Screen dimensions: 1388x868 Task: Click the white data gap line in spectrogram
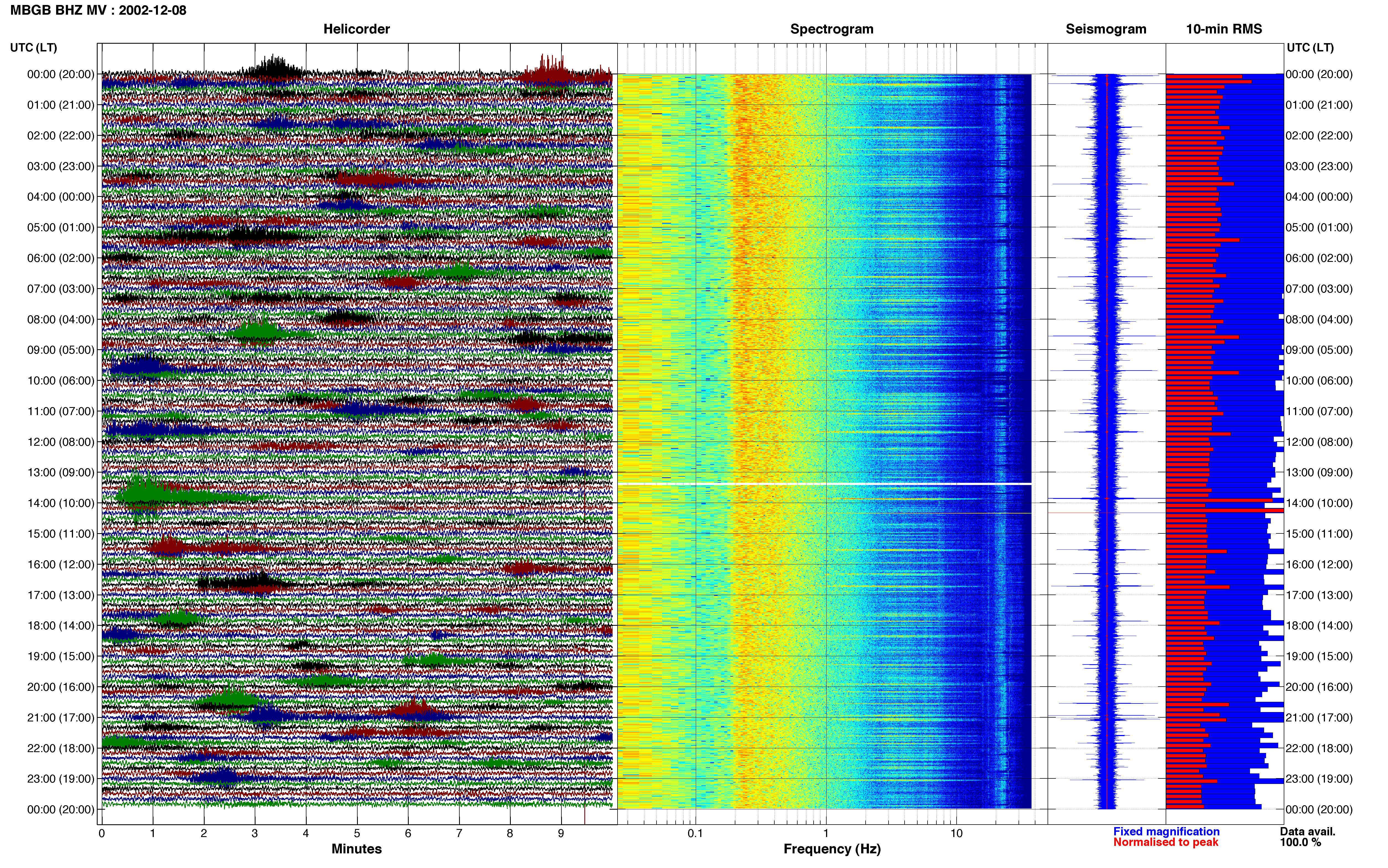(x=824, y=484)
